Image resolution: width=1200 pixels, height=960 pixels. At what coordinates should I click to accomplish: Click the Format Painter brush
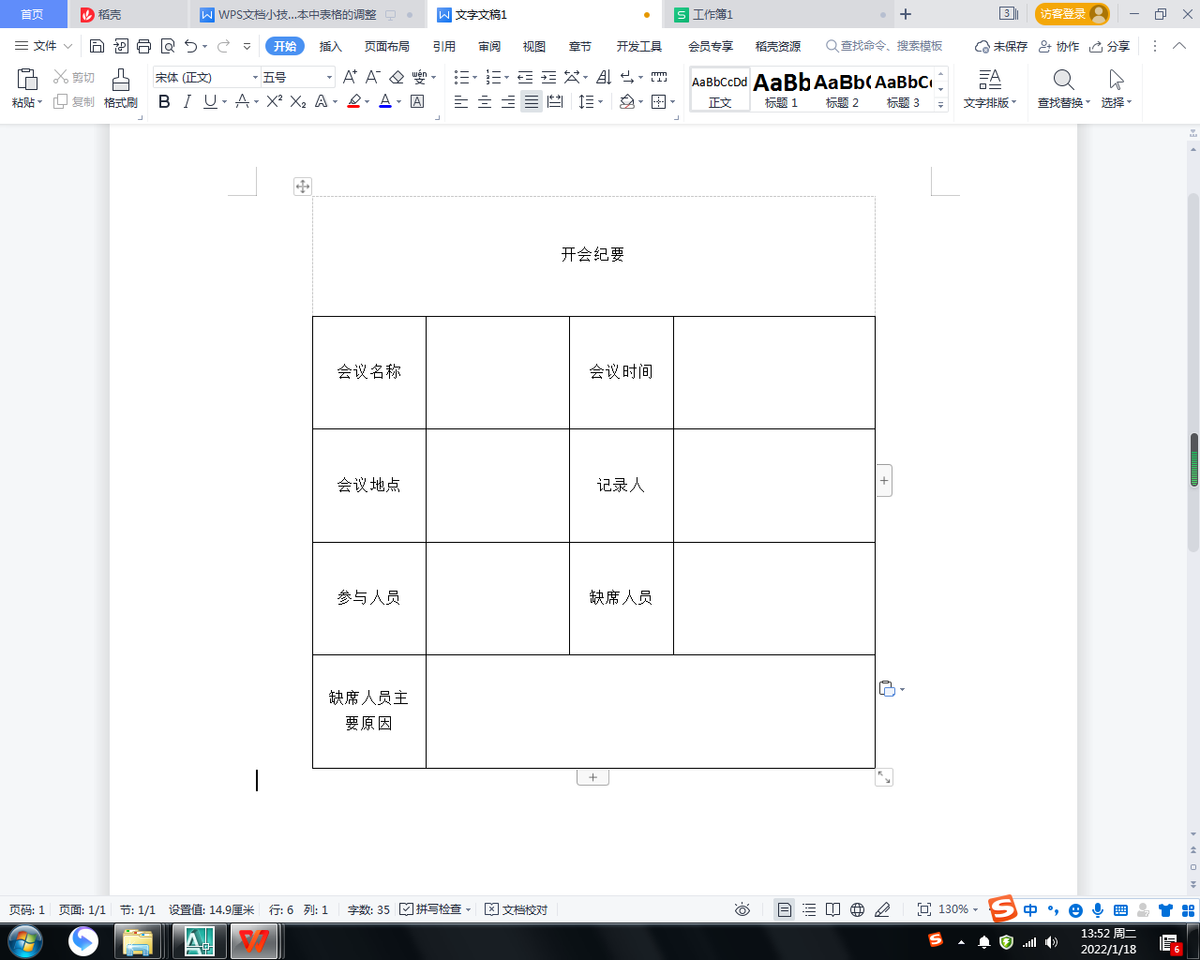pyautogui.click(x=121, y=88)
